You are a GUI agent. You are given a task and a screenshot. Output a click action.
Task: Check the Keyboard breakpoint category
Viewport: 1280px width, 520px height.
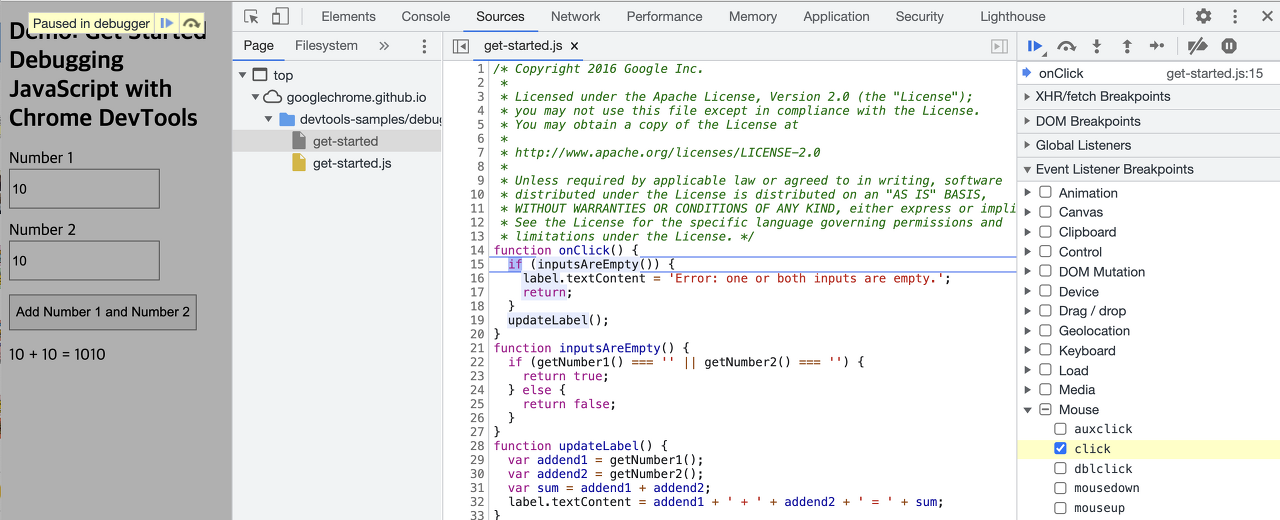[x=1045, y=350]
